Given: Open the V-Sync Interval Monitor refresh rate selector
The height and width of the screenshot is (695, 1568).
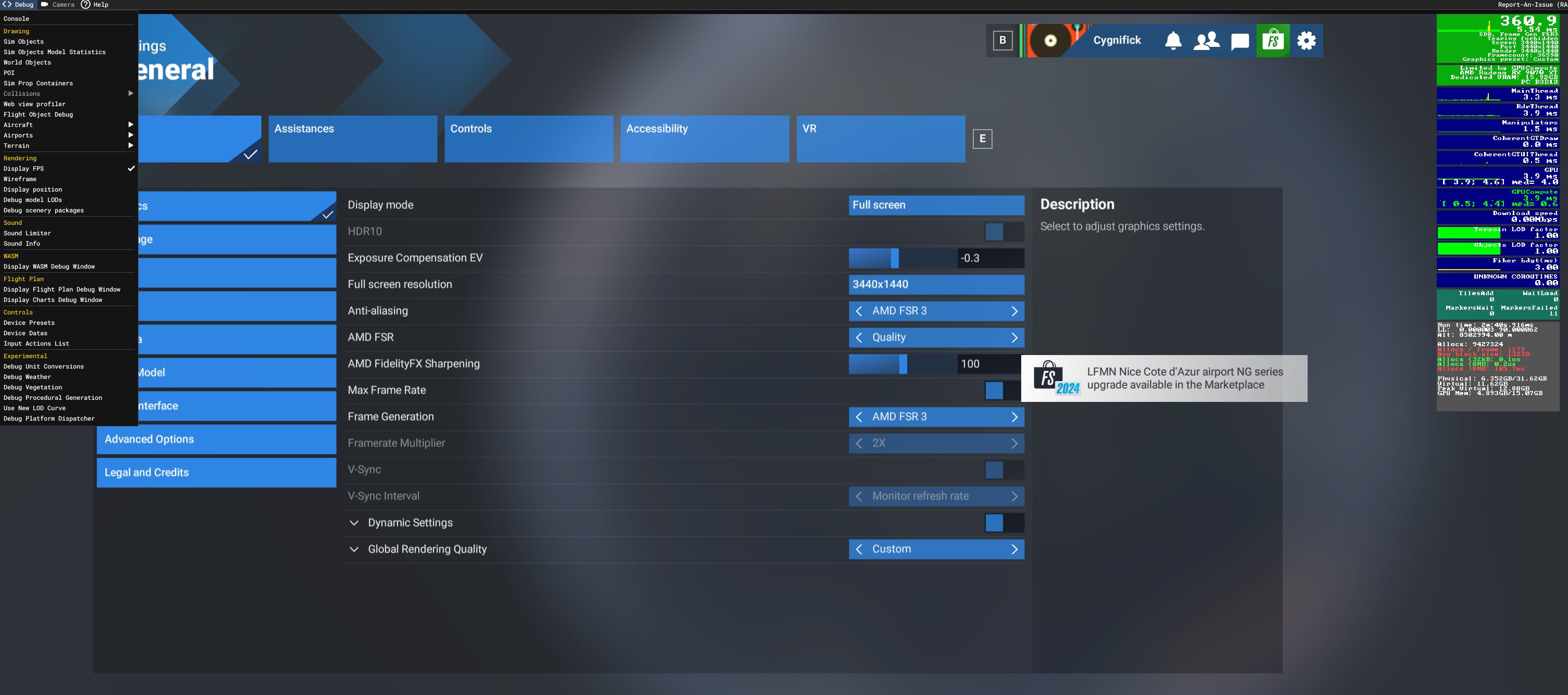Looking at the screenshot, I should coord(936,496).
